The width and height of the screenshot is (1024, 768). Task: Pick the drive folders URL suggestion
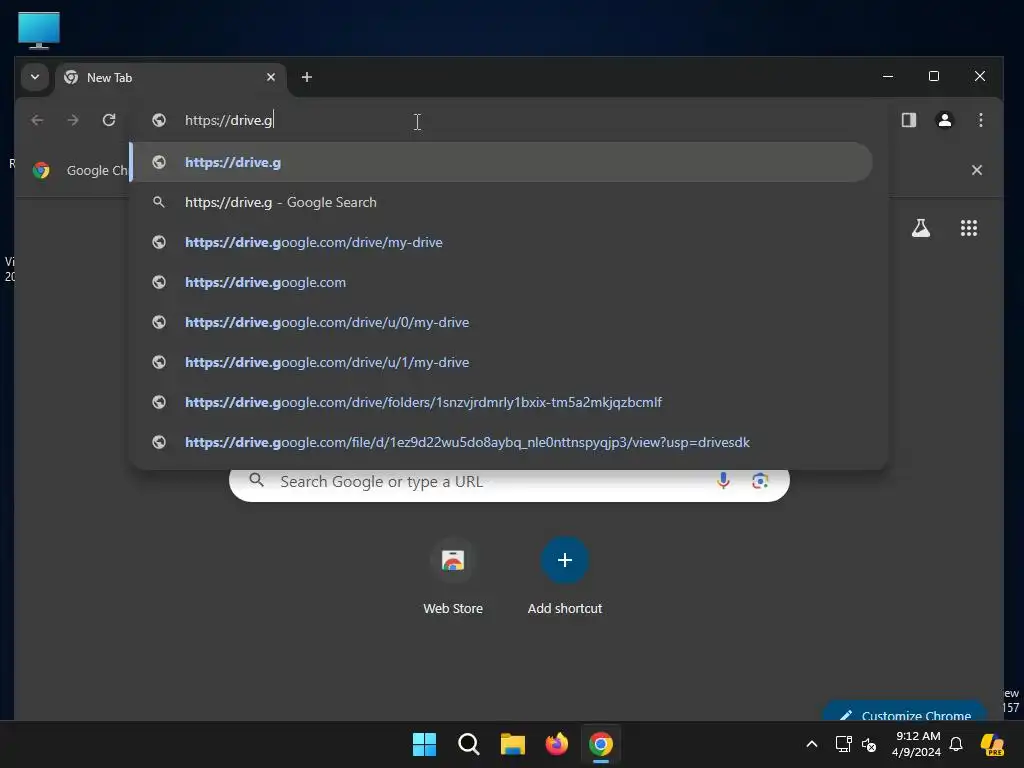tap(502, 402)
